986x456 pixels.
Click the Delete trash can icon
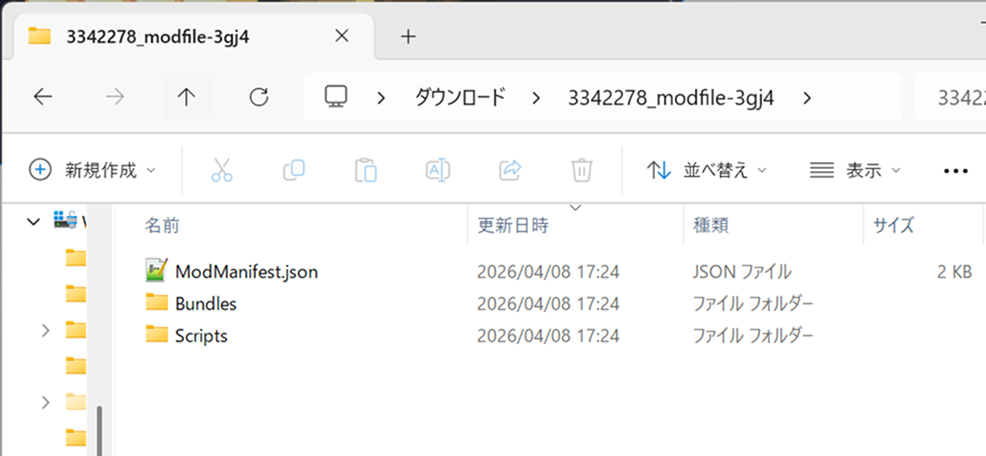tap(582, 170)
